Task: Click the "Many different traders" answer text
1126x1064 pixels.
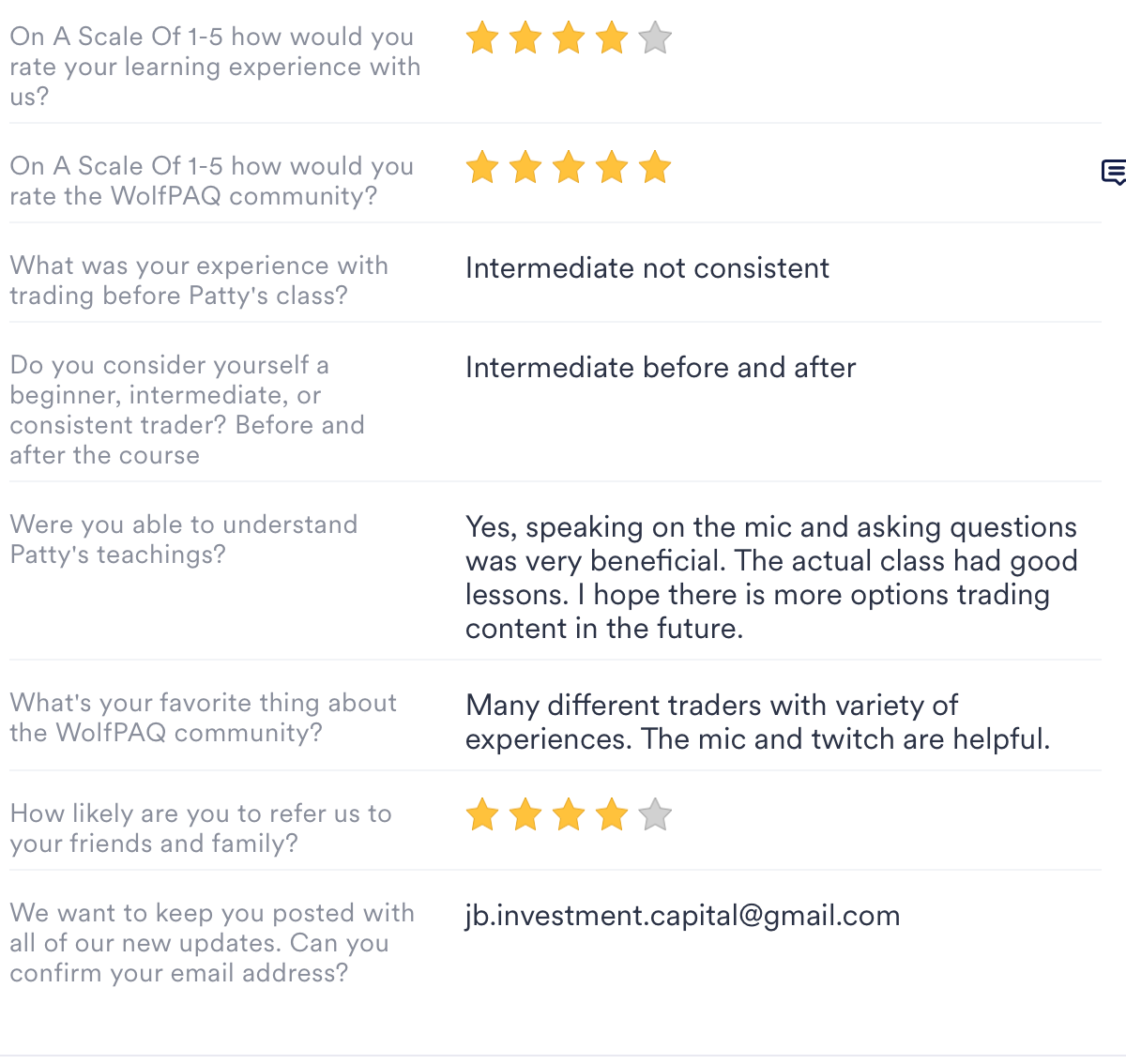Action: pyautogui.click(x=757, y=722)
